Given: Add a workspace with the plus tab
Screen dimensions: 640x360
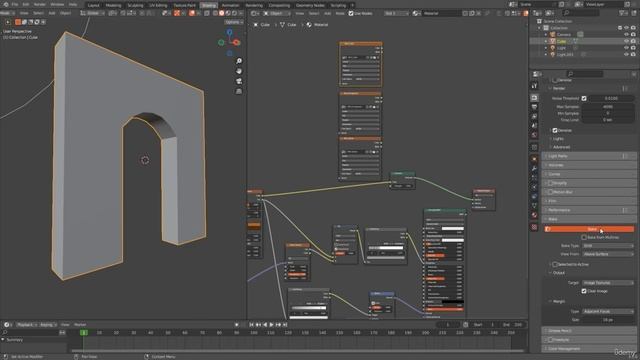Looking at the screenshot, I should [x=352, y=5].
